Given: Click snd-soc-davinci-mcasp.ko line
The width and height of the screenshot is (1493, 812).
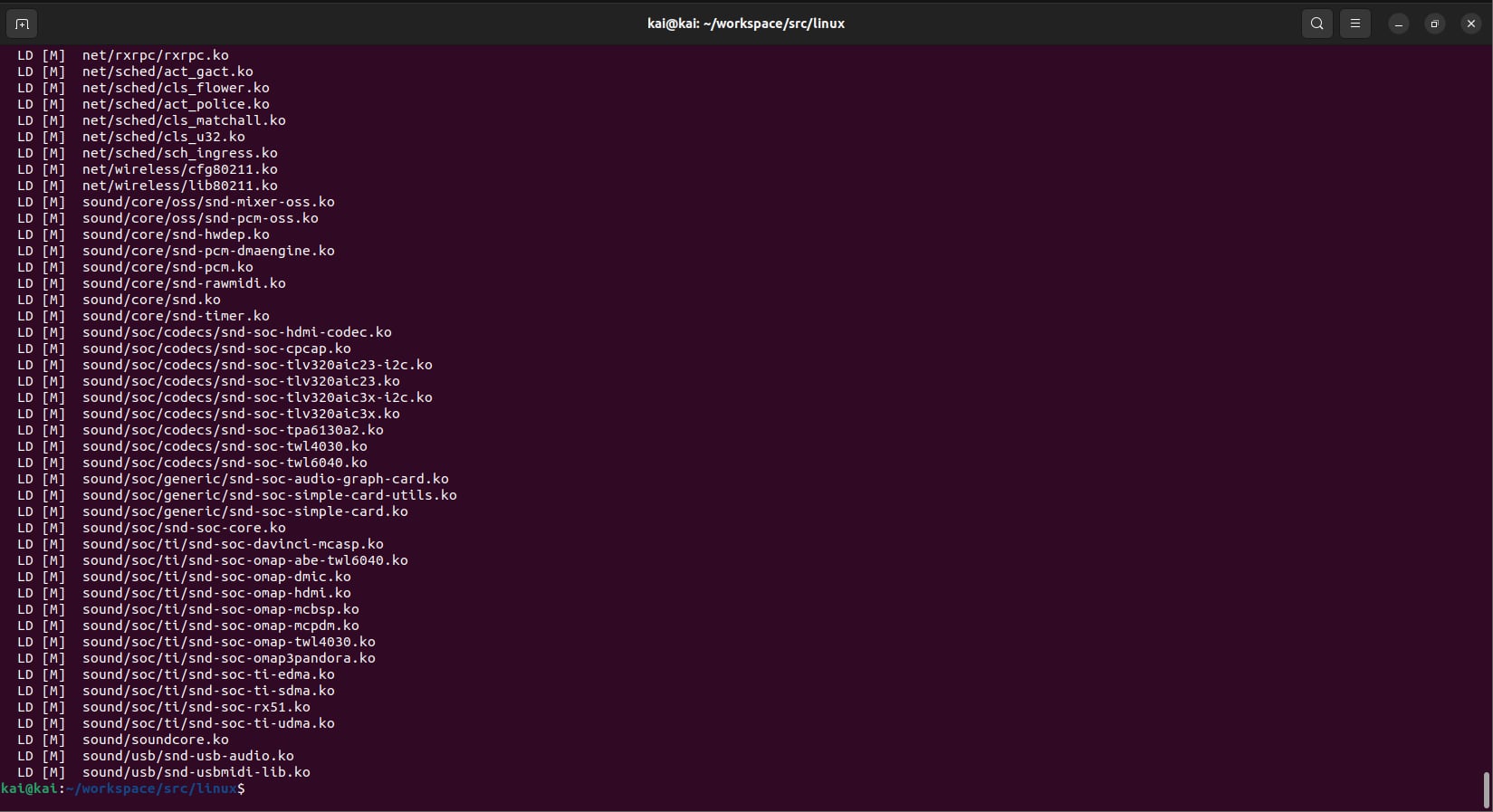Looking at the screenshot, I should coord(200,544).
